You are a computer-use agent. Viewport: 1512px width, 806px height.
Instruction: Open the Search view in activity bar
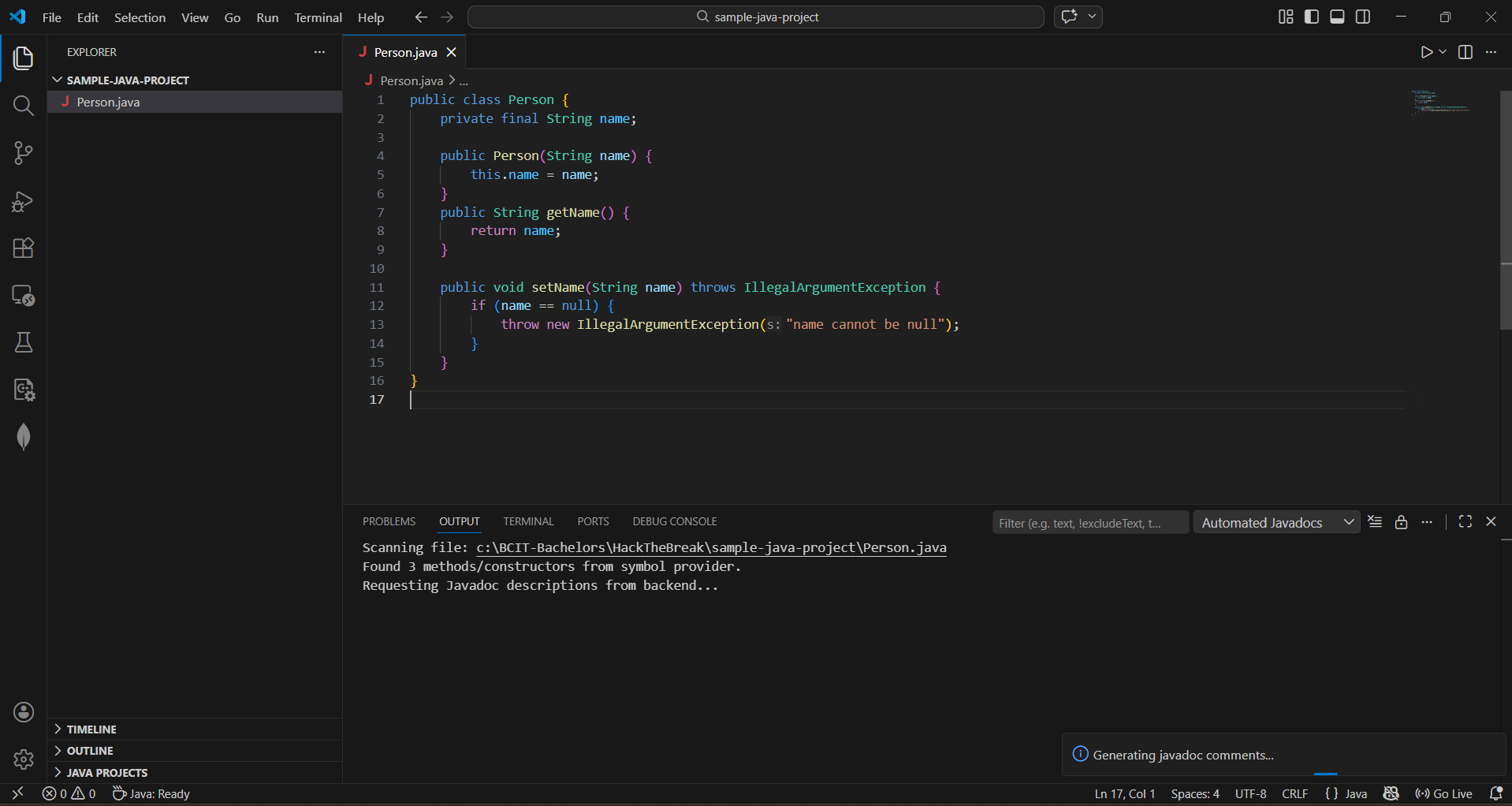click(24, 106)
